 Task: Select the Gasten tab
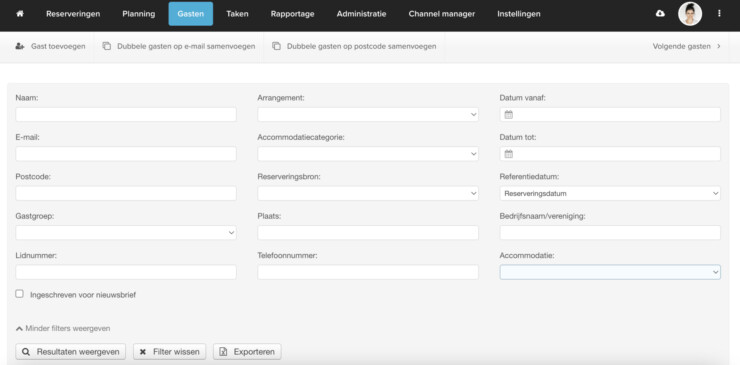pos(191,14)
